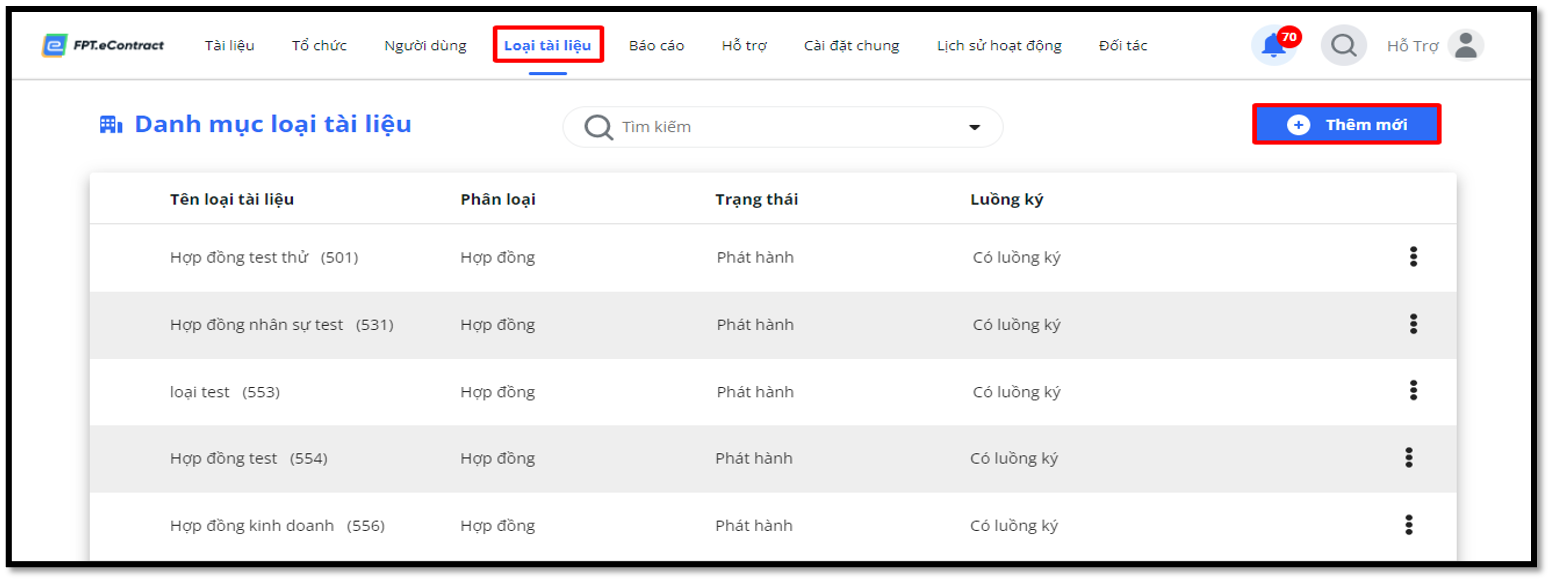Open three-dot menu for Hợp đồng kinh doanh (556)
This screenshot has width=1552, height=581.
pyautogui.click(x=1409, y=525)
